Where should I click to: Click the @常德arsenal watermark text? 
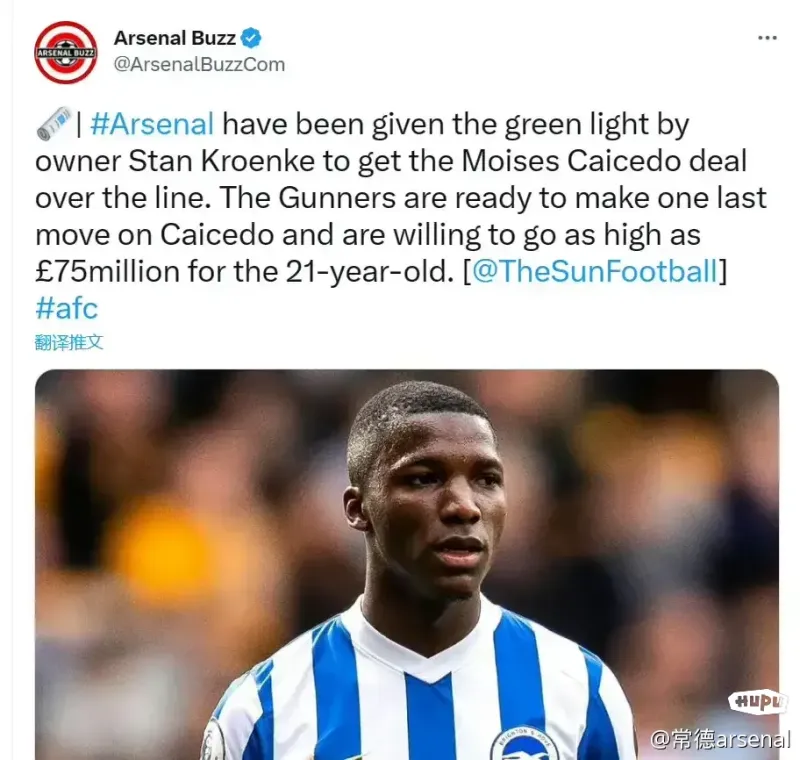tap(720, 740)
